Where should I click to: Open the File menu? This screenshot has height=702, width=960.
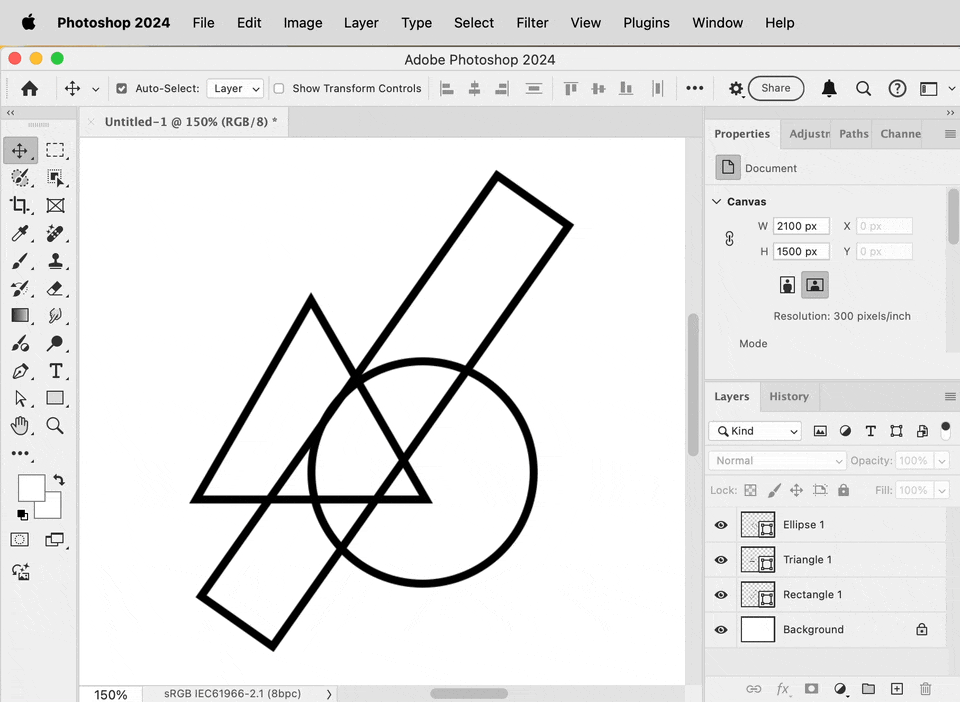point(203,23)
